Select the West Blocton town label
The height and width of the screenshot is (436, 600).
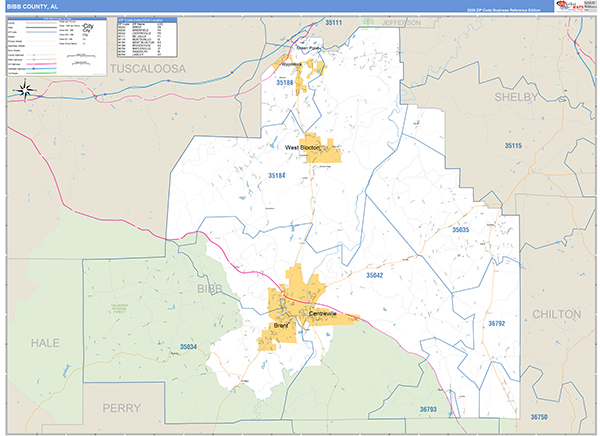(302, 147)
